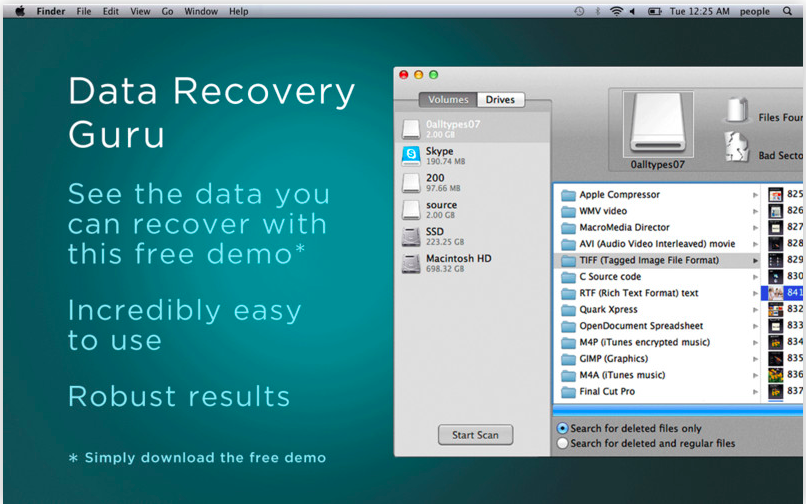Click the GIMP (Graphics) folder icon
The image size is (806, 504).
(568, 359)
